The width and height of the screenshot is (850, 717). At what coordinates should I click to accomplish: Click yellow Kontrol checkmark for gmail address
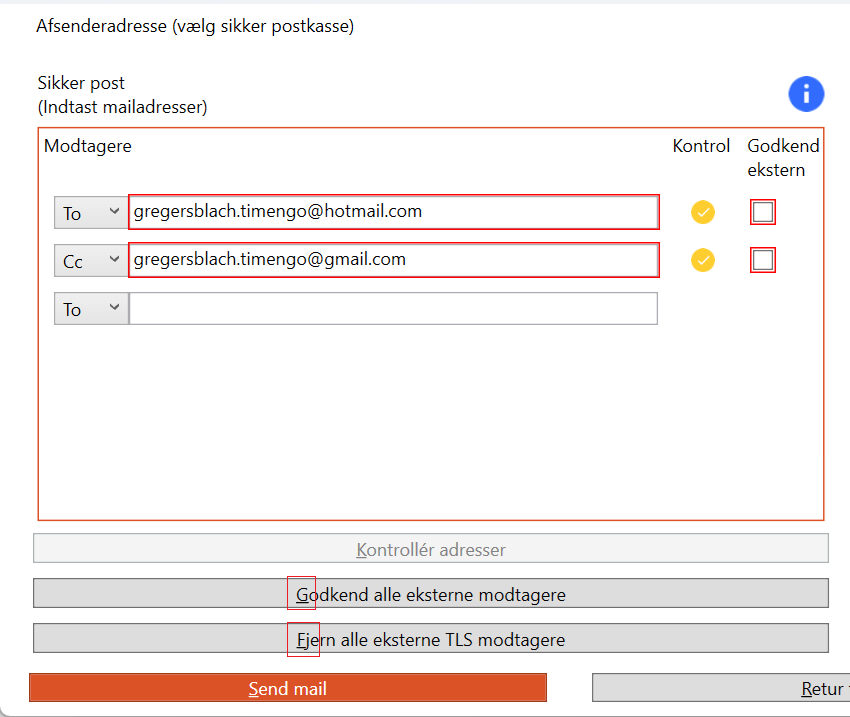(703, 260)
